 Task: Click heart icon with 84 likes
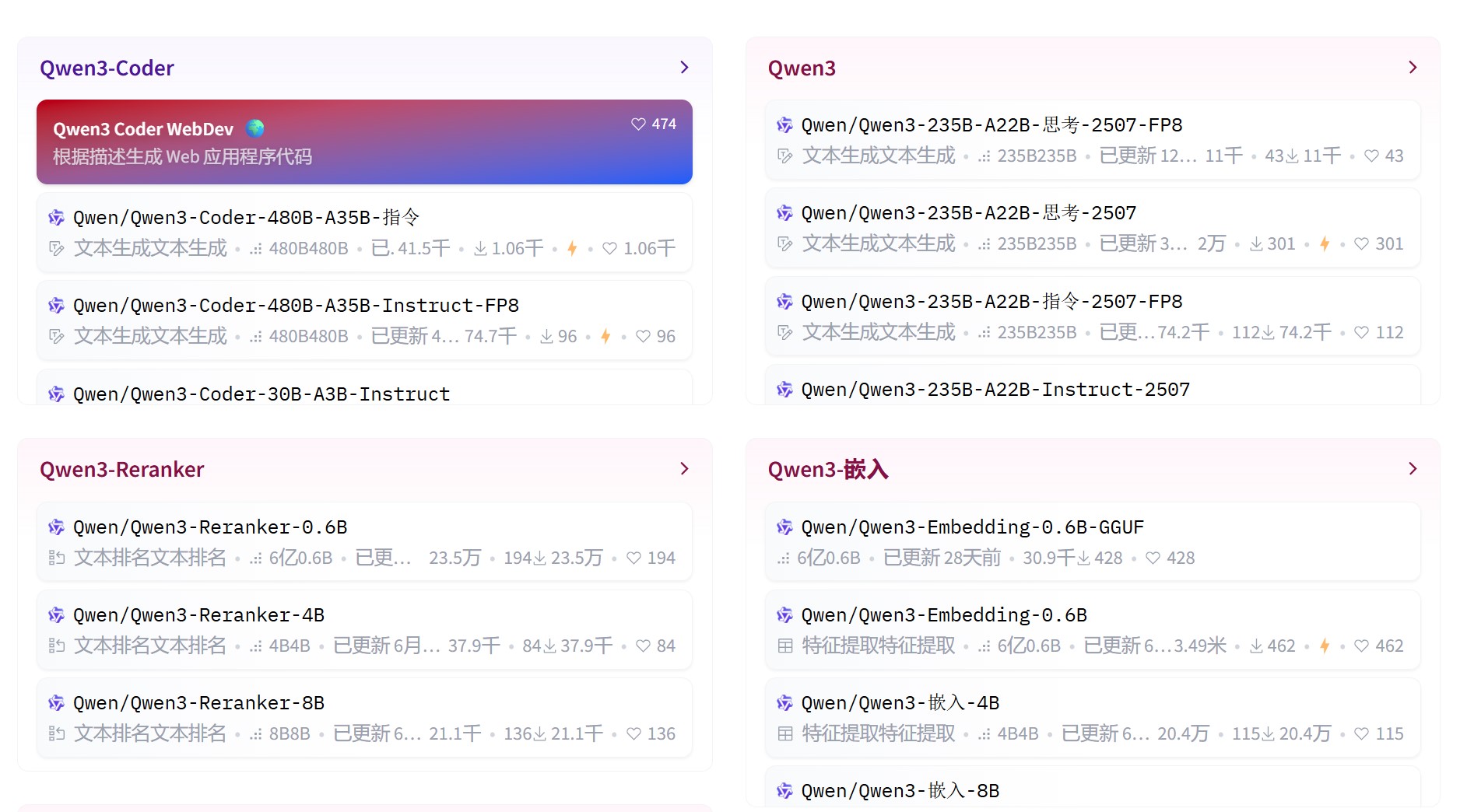(643, 646)
